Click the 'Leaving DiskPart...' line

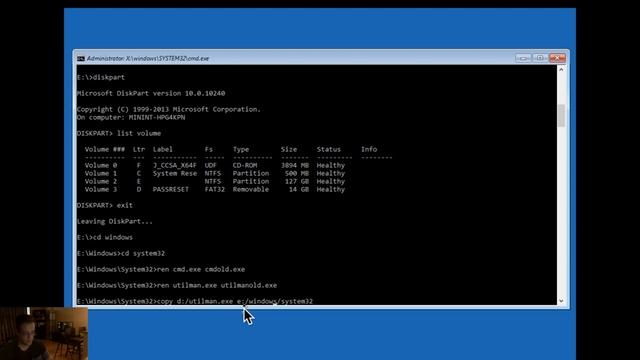[x=115, y=221]
